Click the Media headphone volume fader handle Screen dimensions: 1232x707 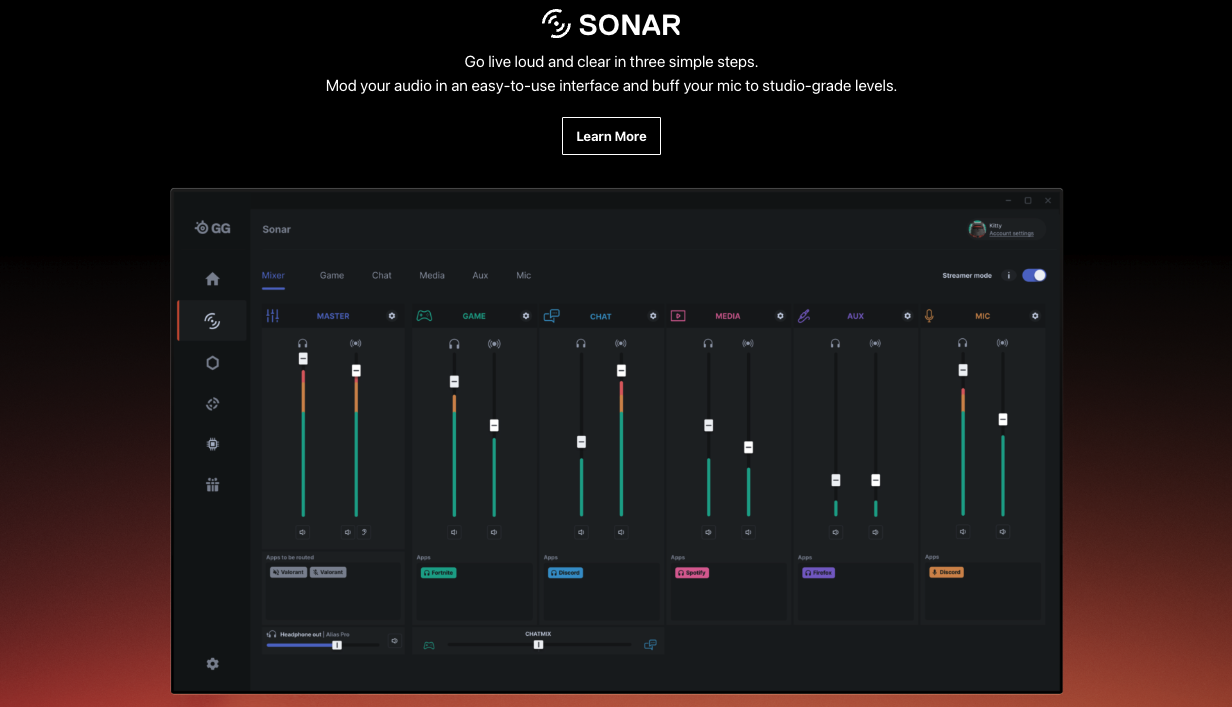(708, 425)
